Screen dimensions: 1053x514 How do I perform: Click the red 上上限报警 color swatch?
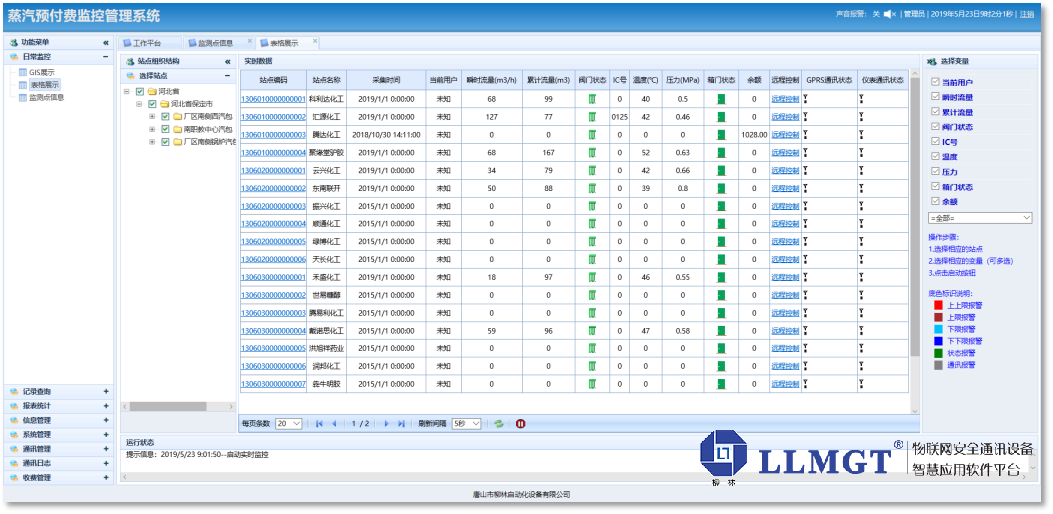[x=937, y=305]
